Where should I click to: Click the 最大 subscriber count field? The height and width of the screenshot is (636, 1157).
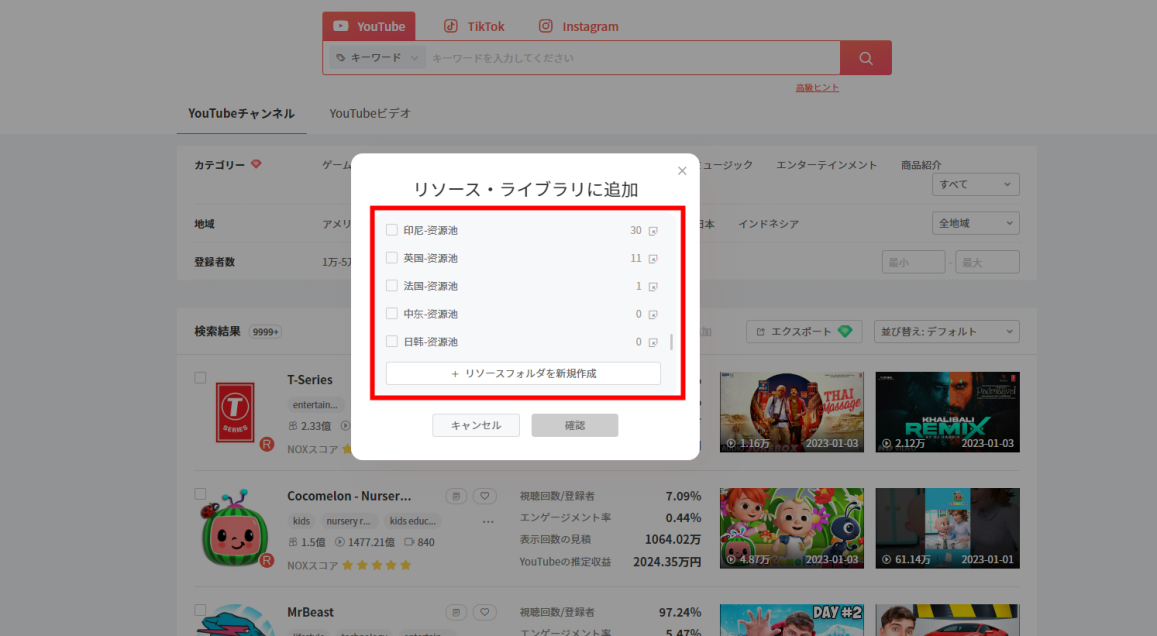pos(987,262)
